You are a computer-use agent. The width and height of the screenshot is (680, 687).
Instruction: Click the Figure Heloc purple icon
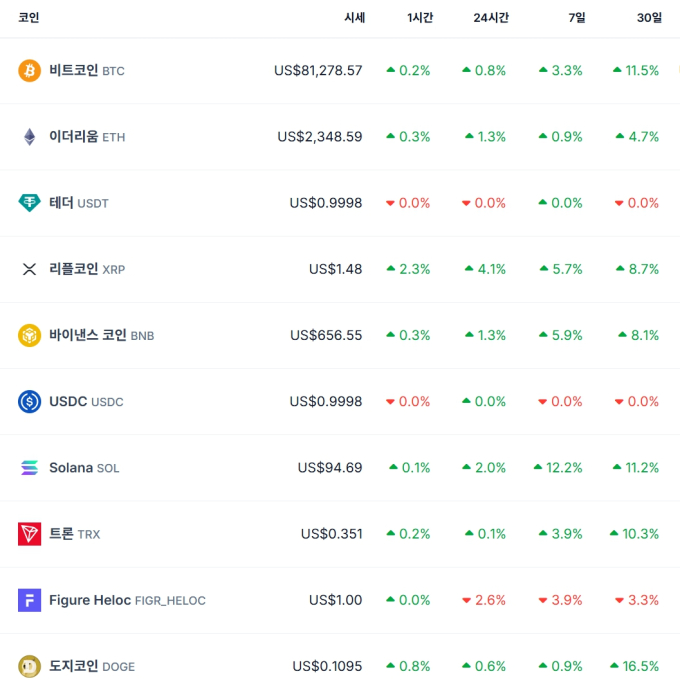[x=29, y=600]
